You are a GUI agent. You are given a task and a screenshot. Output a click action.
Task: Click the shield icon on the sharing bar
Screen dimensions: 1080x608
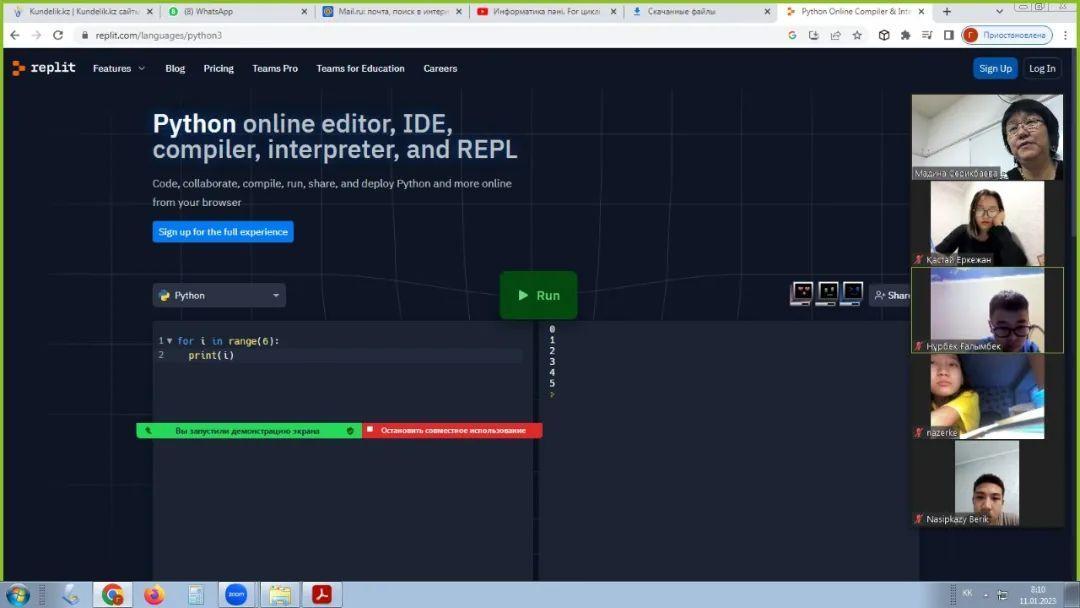click(350, 430)
